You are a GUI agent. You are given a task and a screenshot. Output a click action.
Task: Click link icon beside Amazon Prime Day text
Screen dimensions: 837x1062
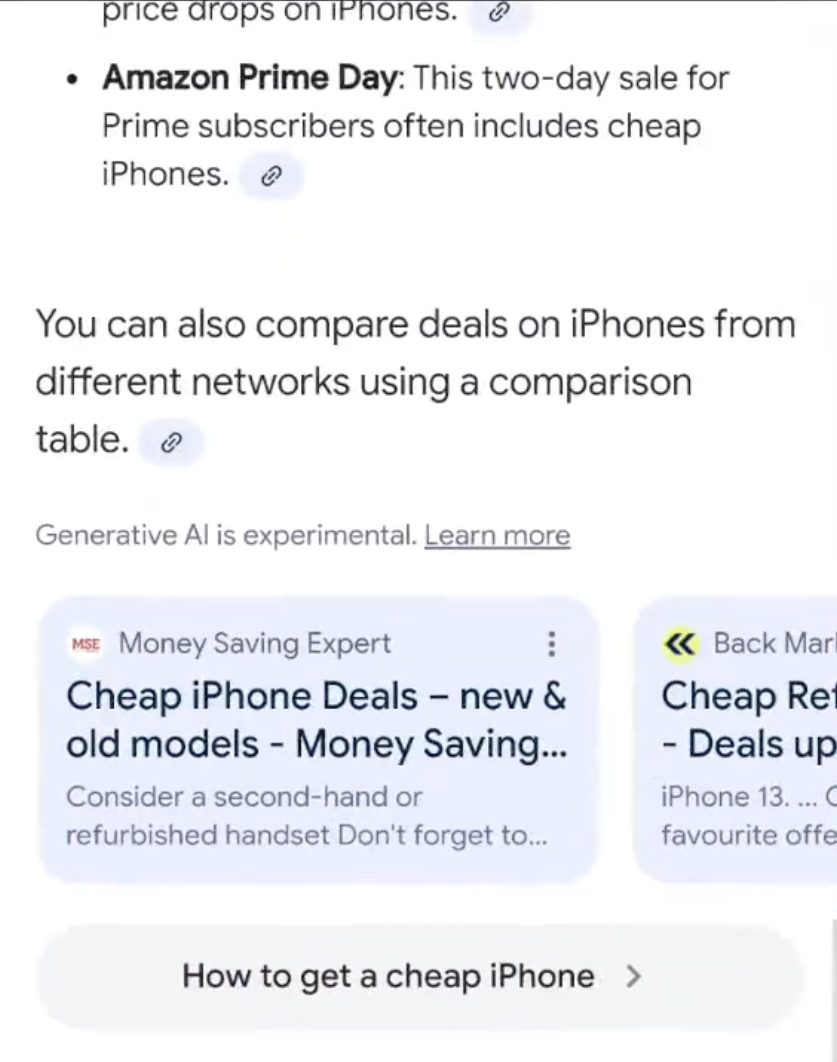(x=270, y=177)
